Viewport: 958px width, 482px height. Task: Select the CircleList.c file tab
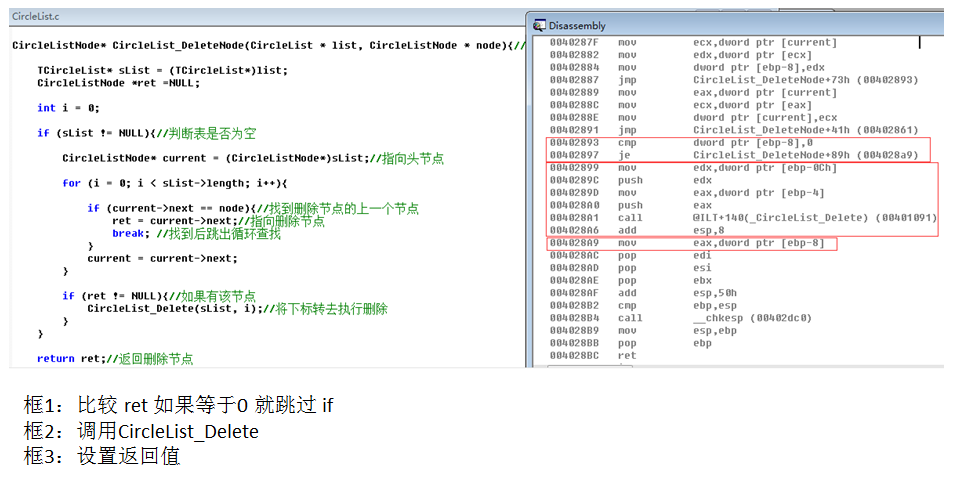click(x=36, y=16)
